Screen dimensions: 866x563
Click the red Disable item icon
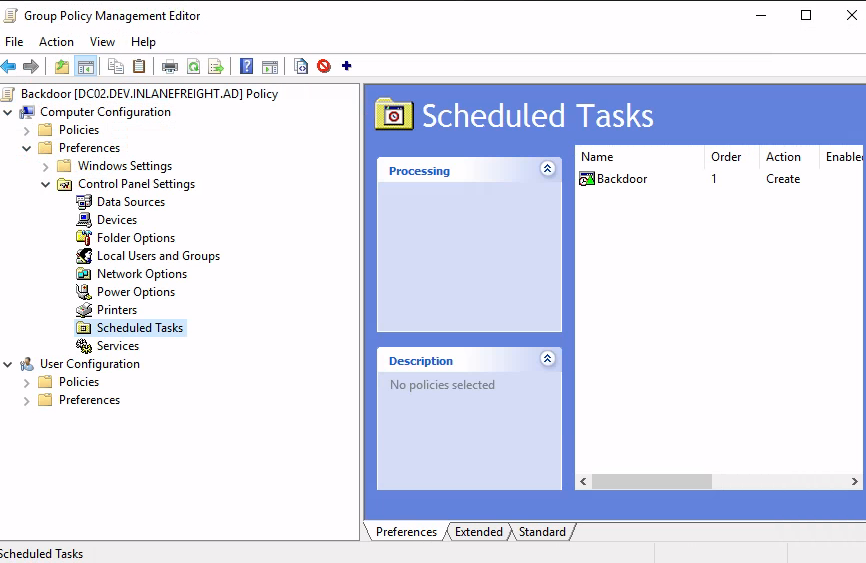pos(324,67)
